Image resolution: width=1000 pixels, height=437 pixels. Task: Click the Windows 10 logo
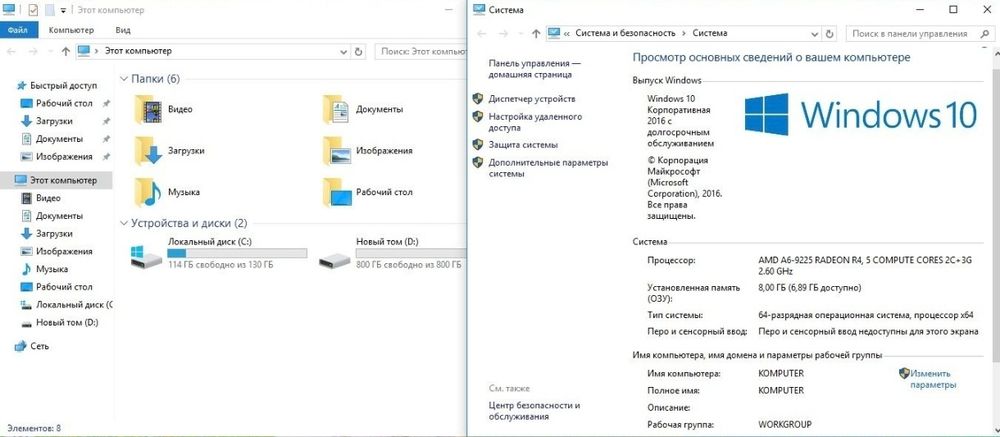[860, 114]
